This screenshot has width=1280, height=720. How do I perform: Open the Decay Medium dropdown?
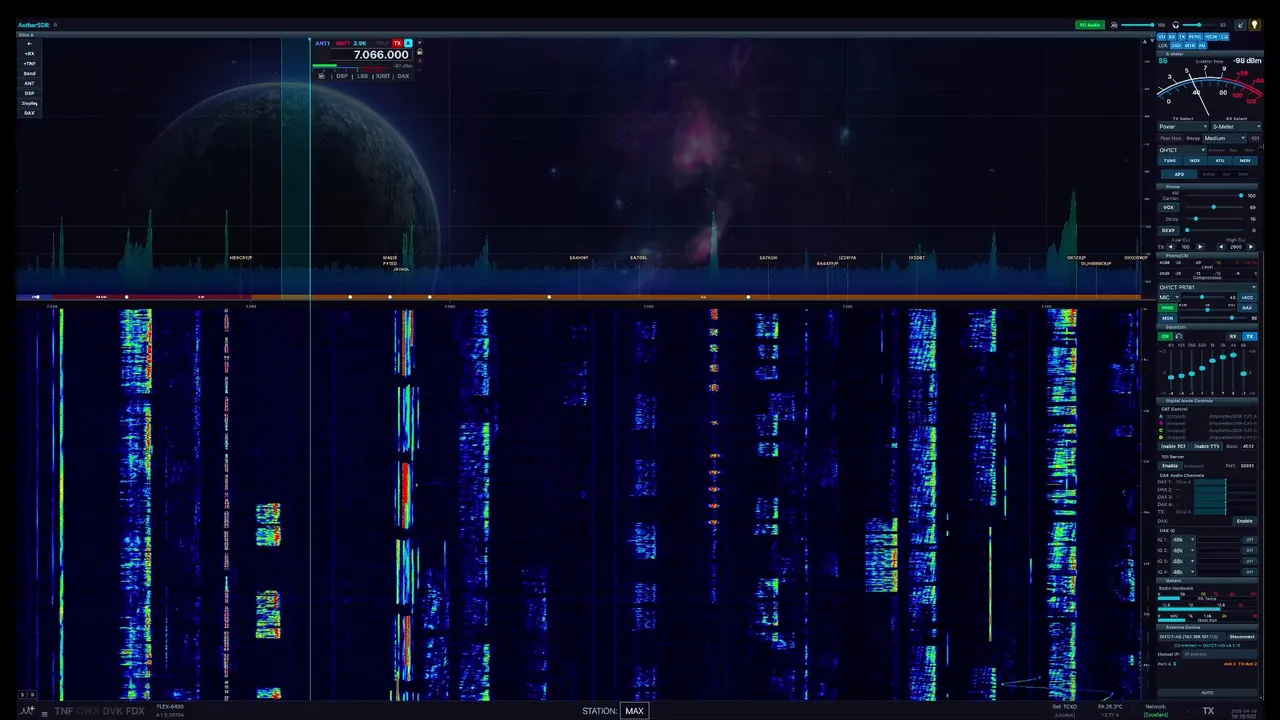1224,138
